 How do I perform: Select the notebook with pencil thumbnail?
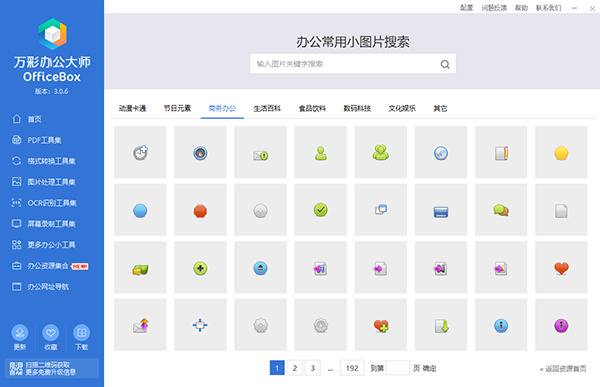501,152
